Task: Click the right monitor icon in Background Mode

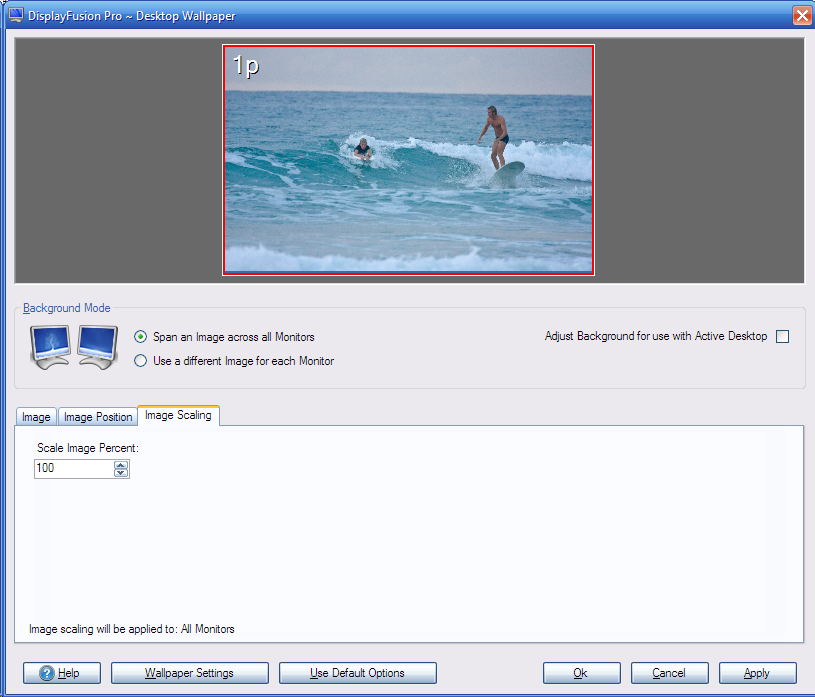Action: tap(98, 346)
